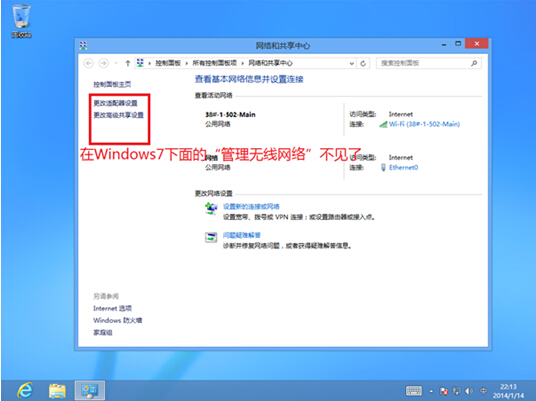
Task: Open File Explorer from the taskbar
Action: [57, 391]
